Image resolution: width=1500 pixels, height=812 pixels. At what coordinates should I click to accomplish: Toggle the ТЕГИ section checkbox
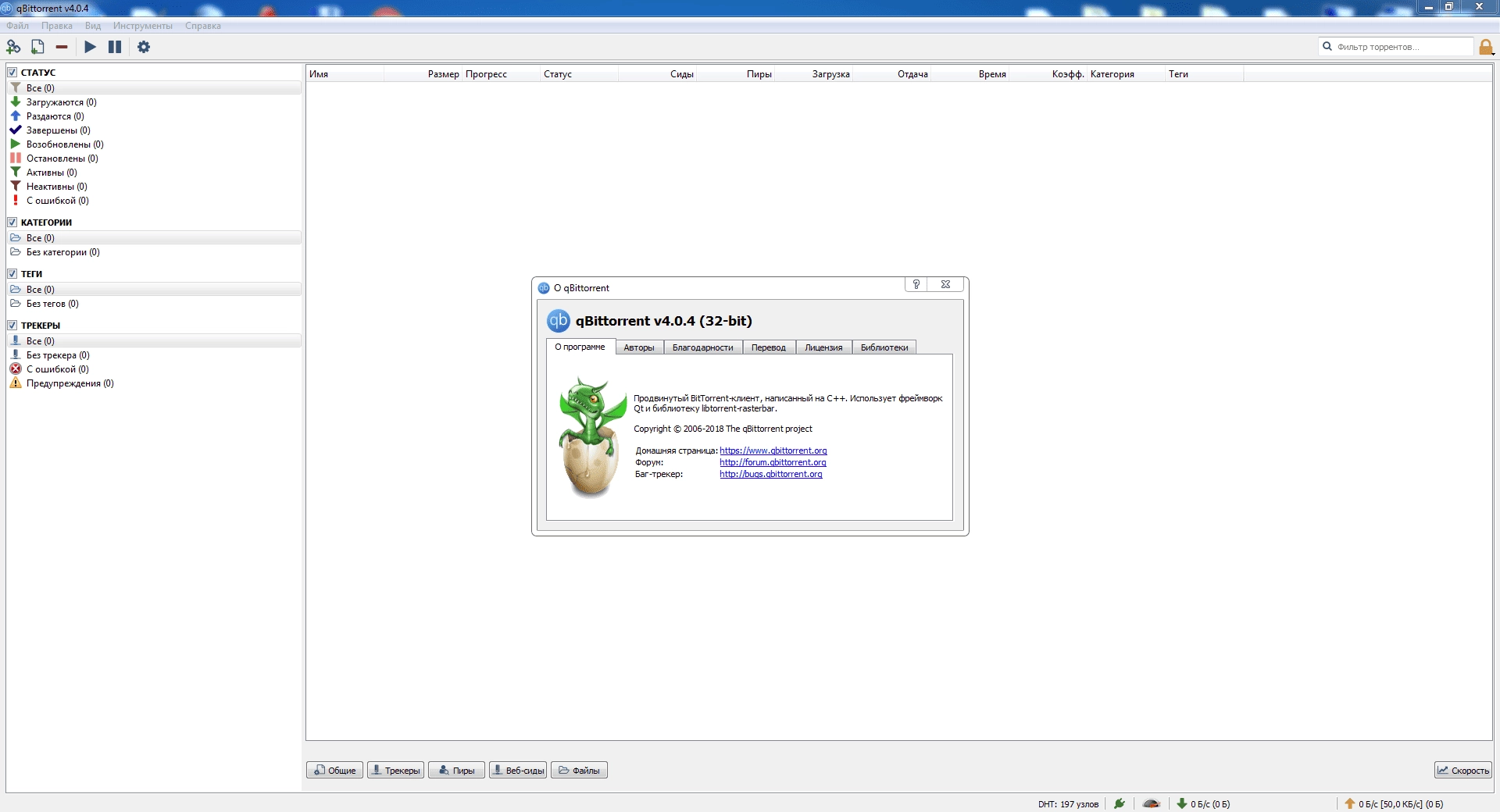click(x=12, y=273)
